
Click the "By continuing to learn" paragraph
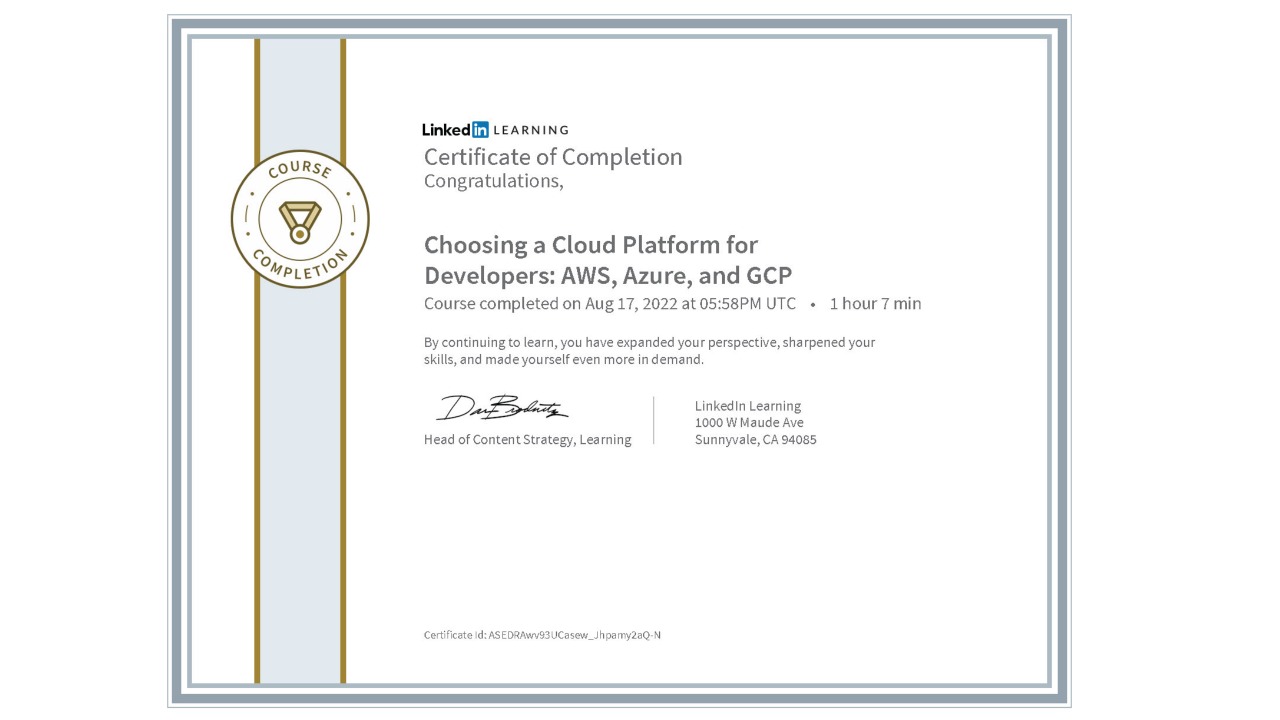pyautogui.click(x=649, y=350)
